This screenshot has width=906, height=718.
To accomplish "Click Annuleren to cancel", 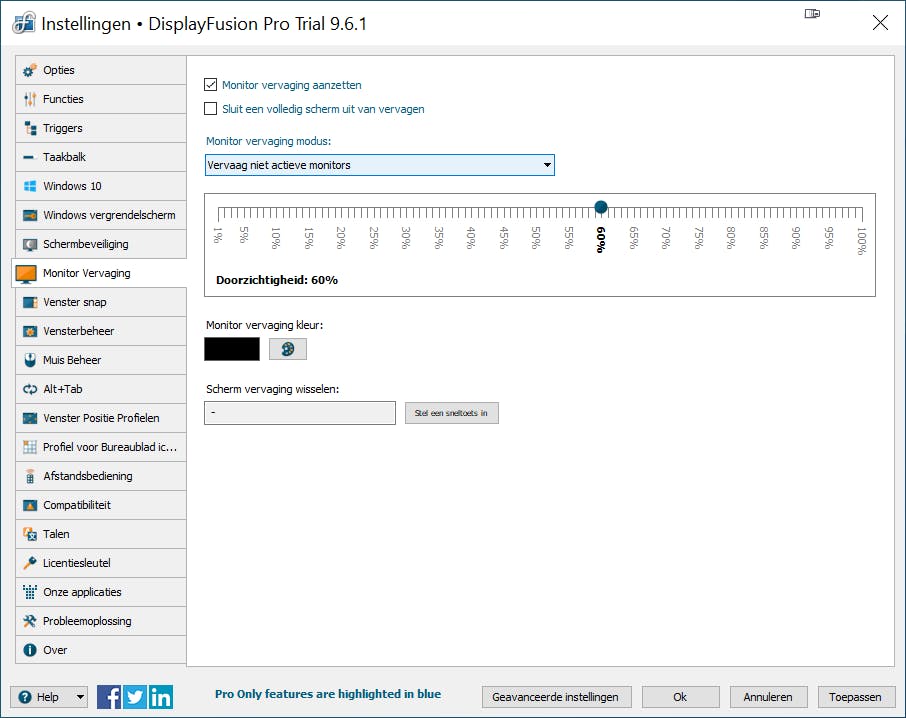I will 768,697.
